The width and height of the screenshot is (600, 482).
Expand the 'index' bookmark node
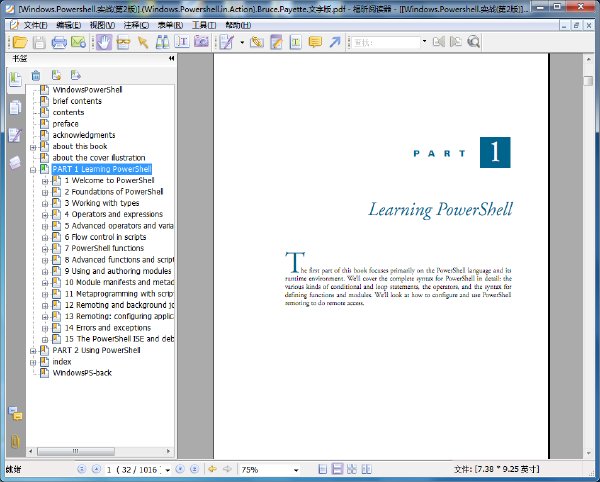tap(33, 362)
